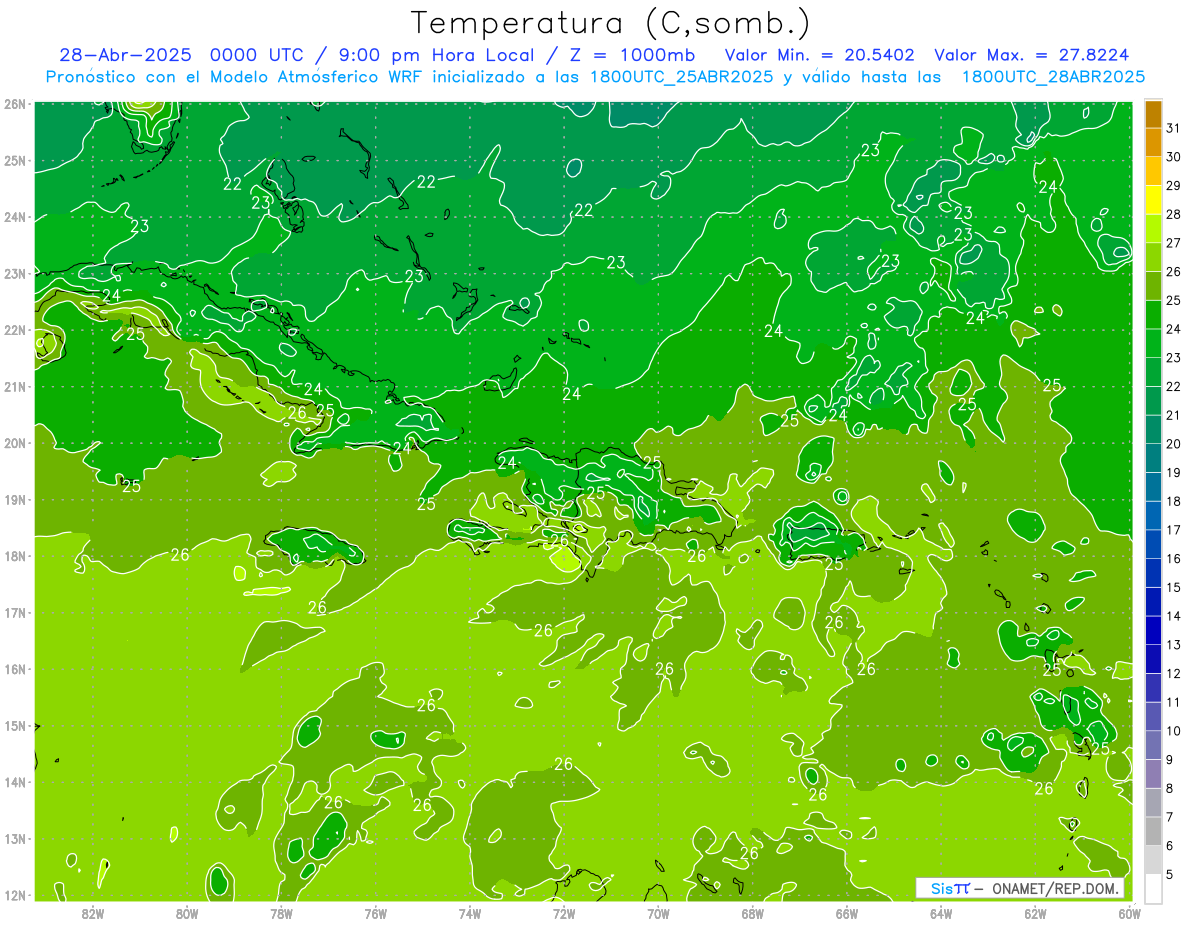The width and height of the screenshot is (1200, 927).
Task: Click the "18N" latitude axis label
Action: [x=15, y=556]
